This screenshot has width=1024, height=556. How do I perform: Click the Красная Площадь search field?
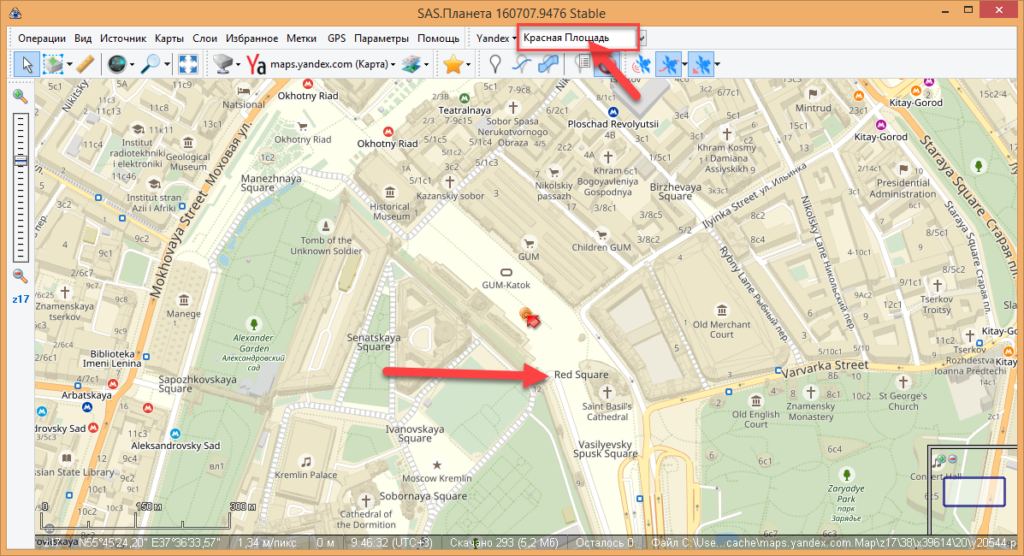coord(575,38)
